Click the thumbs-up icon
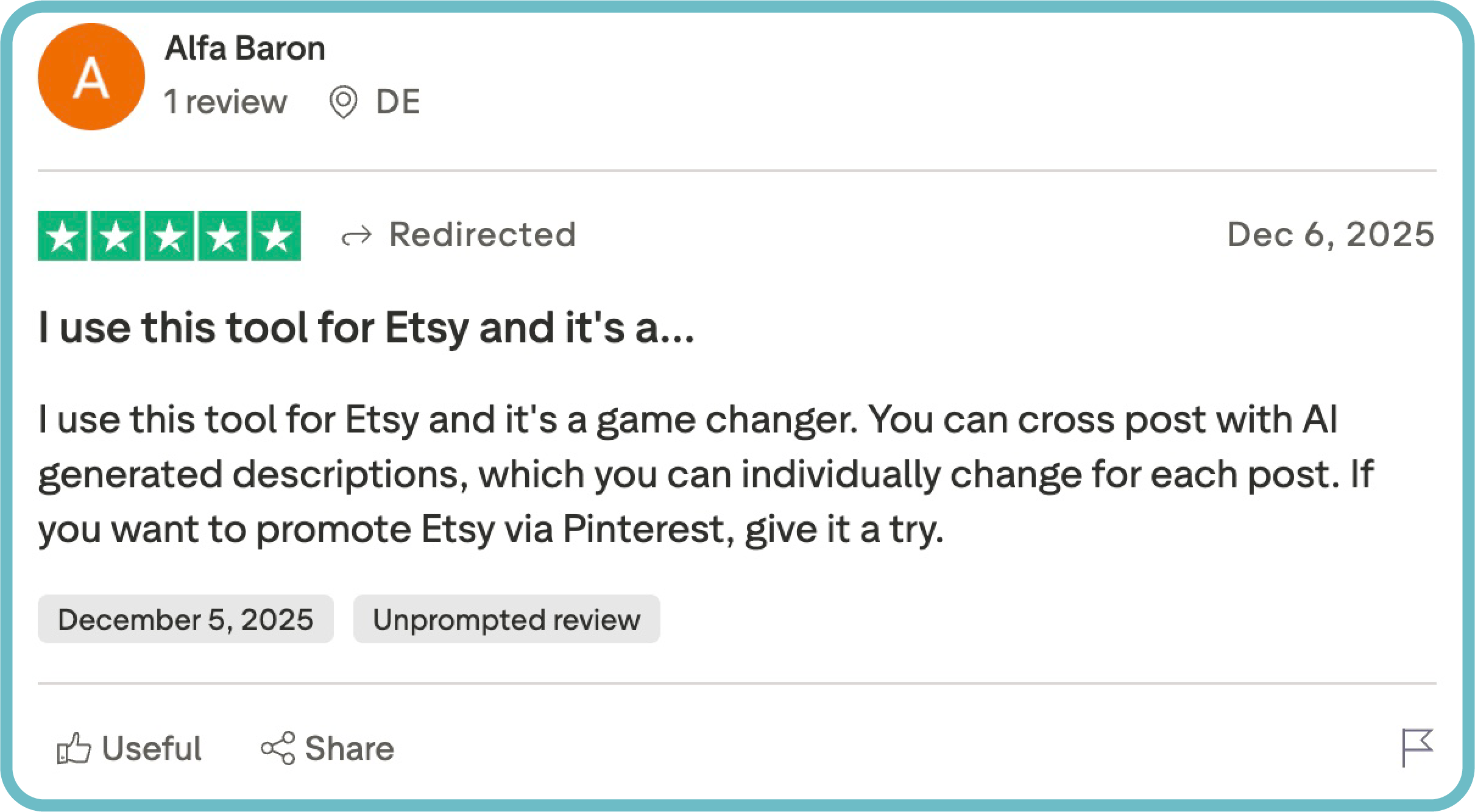 pyautogui.click(x=74, y=748)
